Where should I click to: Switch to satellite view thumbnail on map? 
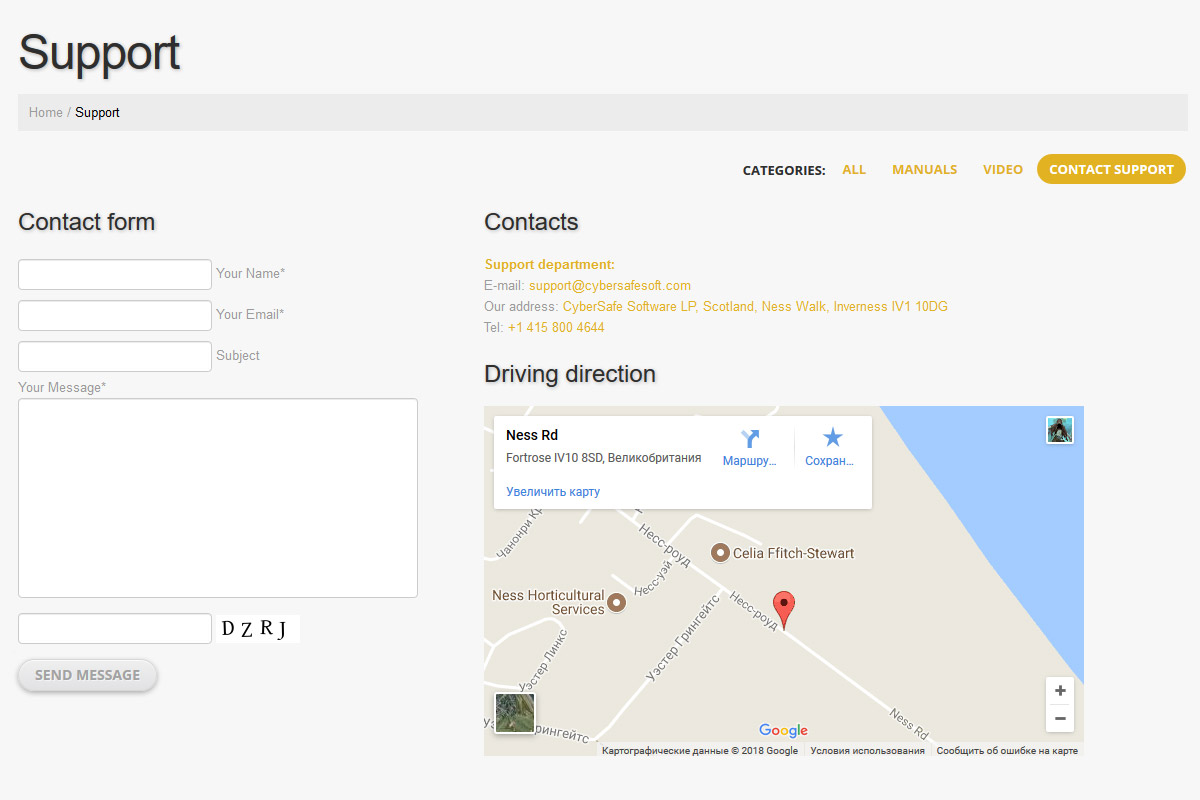pyautogui.click(x=515, y=713)
